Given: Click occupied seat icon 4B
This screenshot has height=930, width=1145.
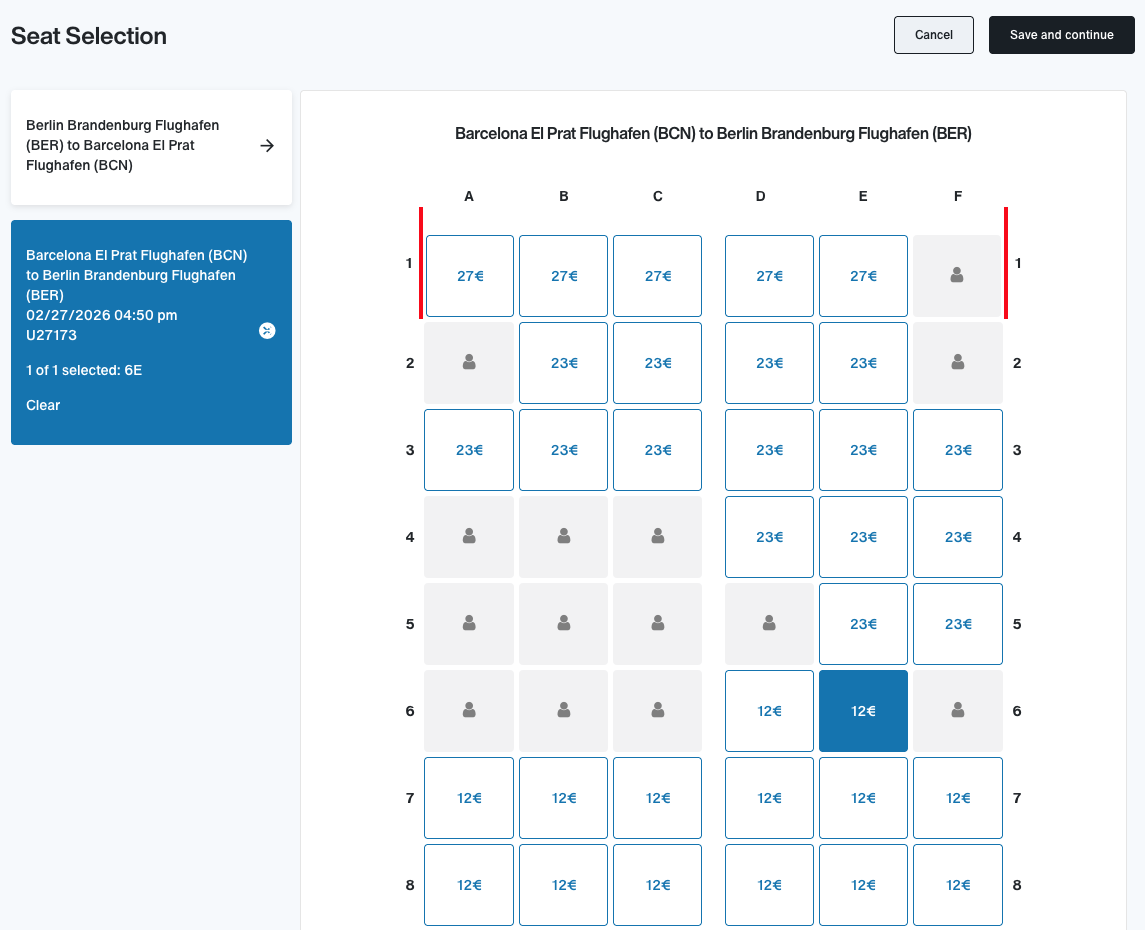Looking at the screenshot, I should pyautogui.click(x=564, y=537).
